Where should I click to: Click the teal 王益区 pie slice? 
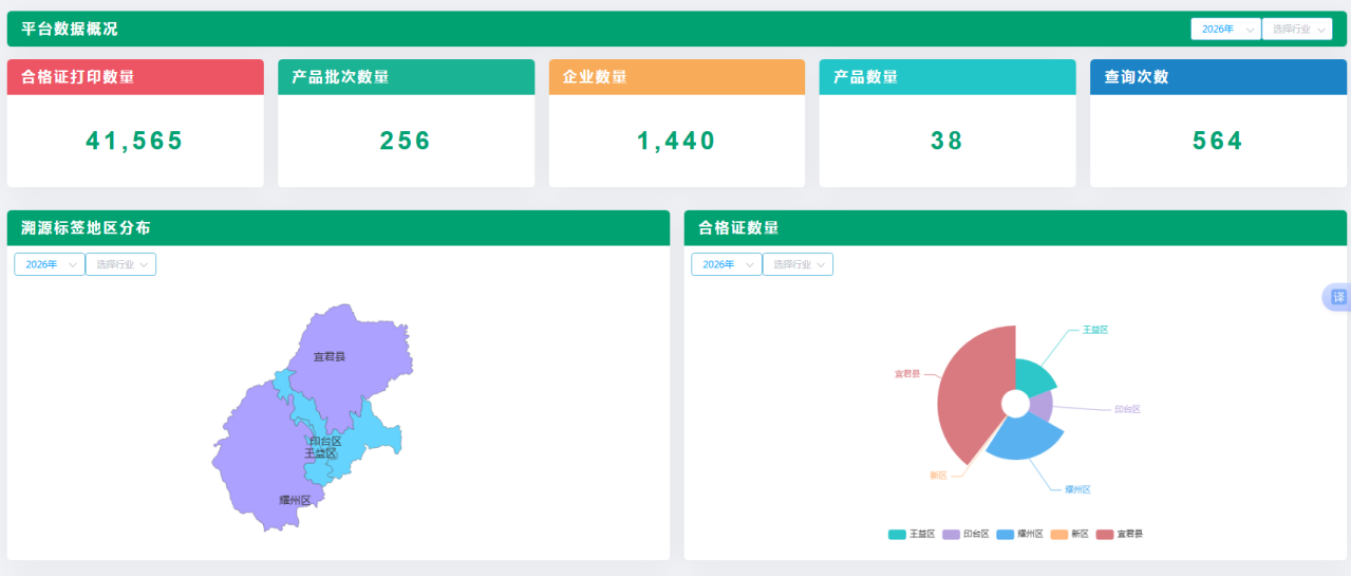1033,378
